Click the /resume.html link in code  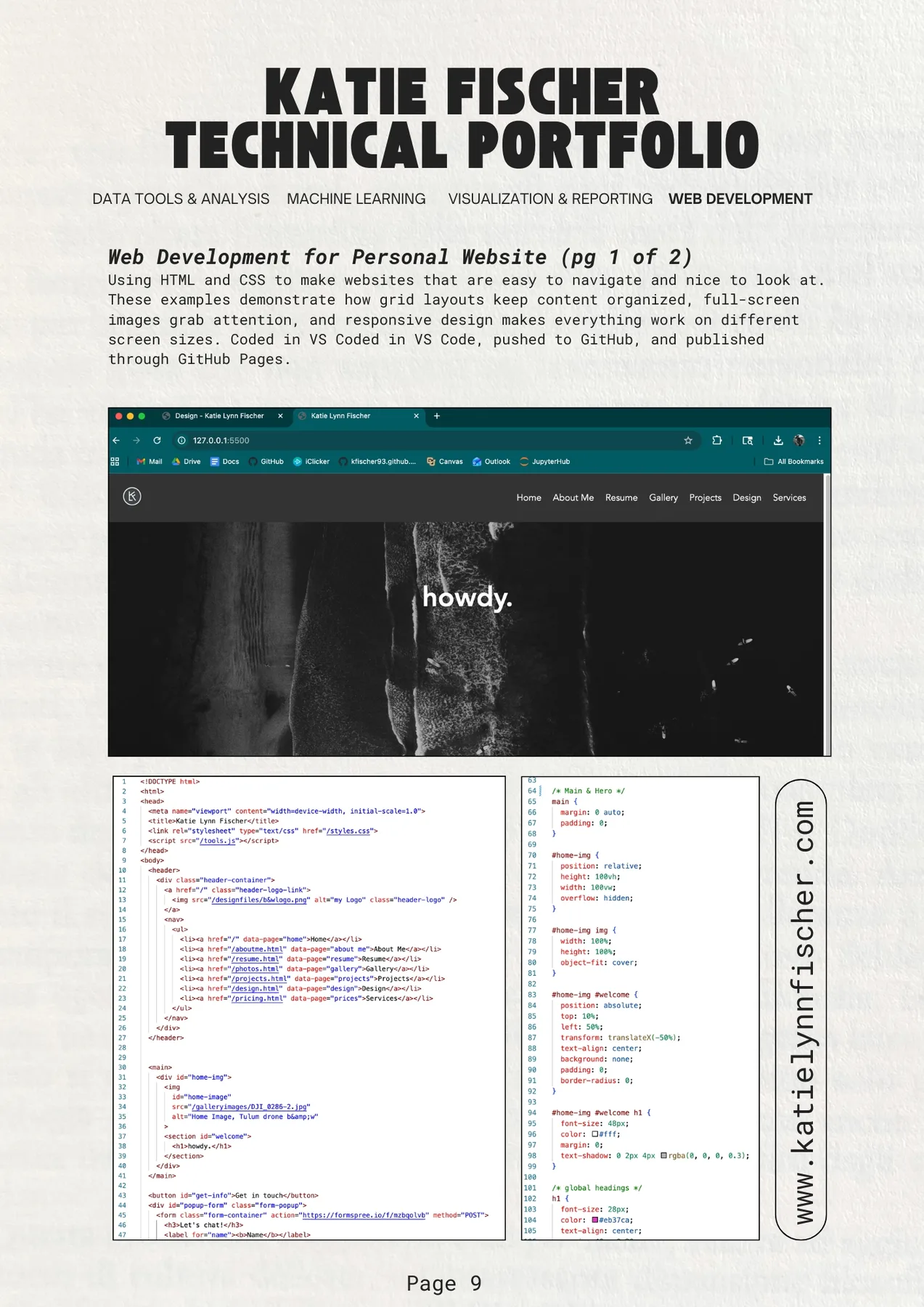255,959
